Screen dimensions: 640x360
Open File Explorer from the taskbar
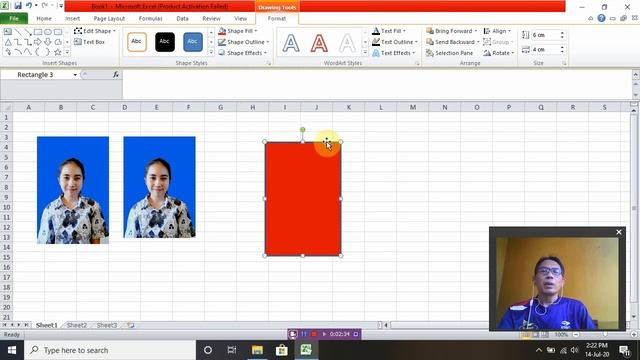[x=257, y=350]
